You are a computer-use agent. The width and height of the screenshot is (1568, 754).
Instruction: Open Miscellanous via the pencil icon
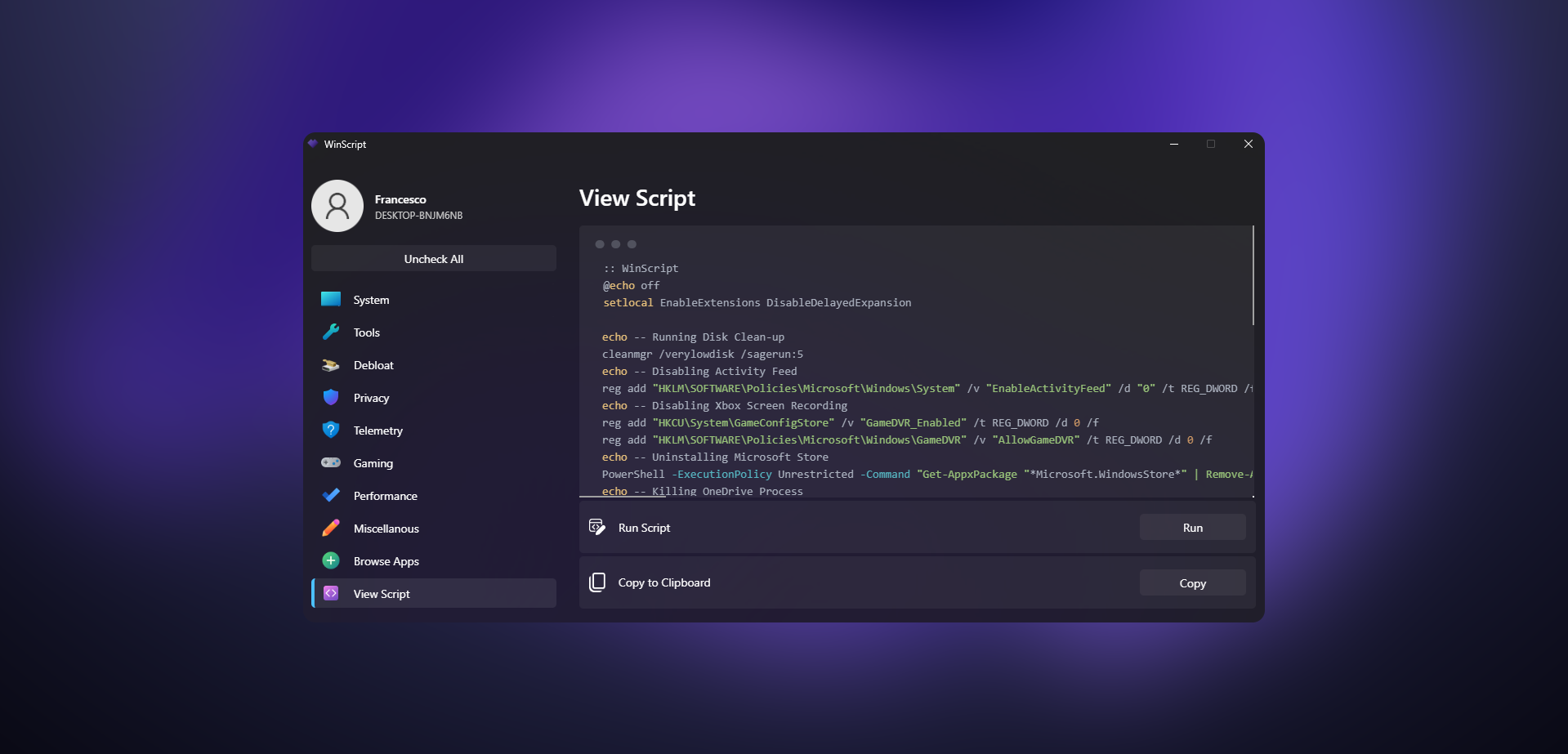pos(330,528)
